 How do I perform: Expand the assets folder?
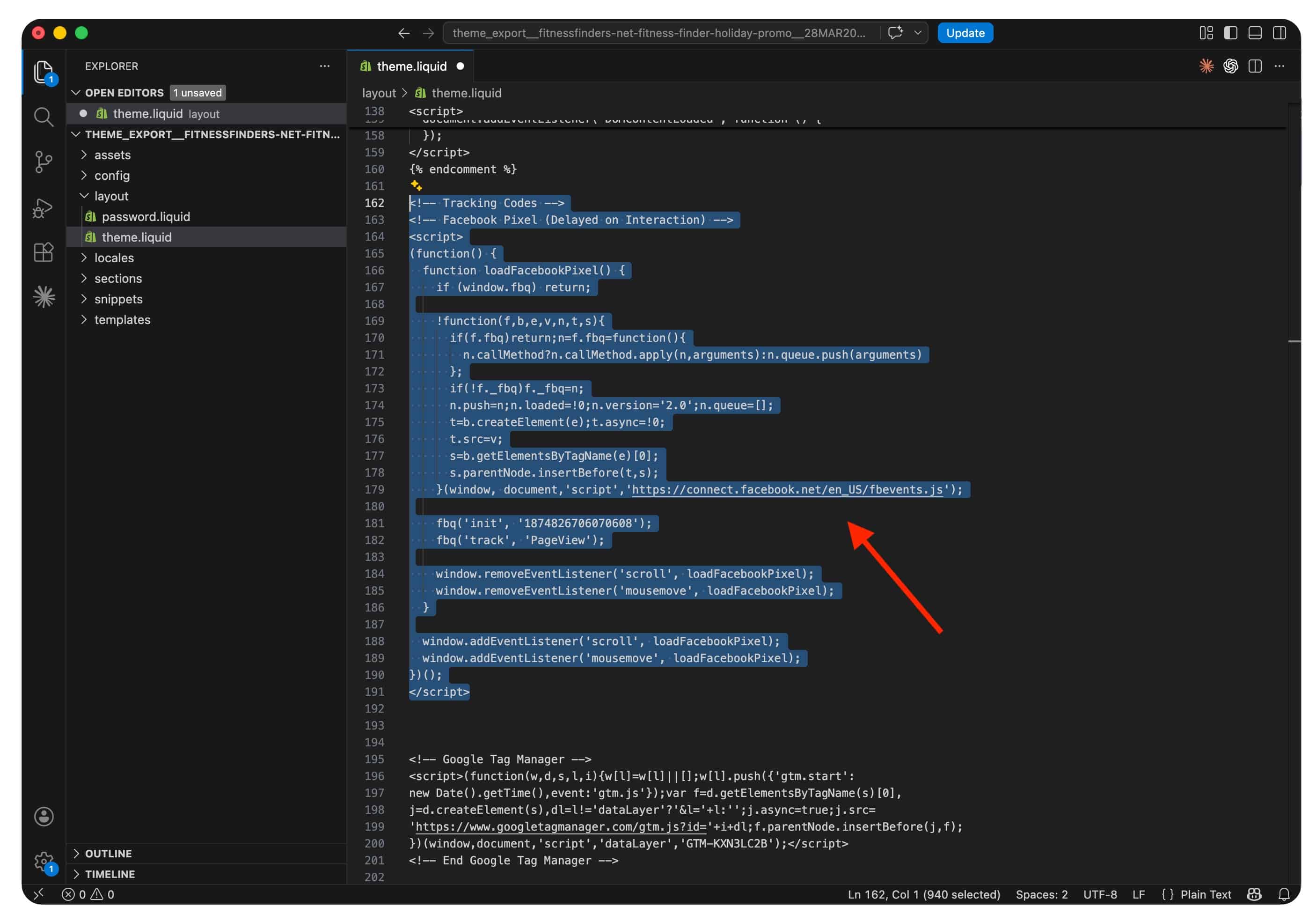coord(112,155)
